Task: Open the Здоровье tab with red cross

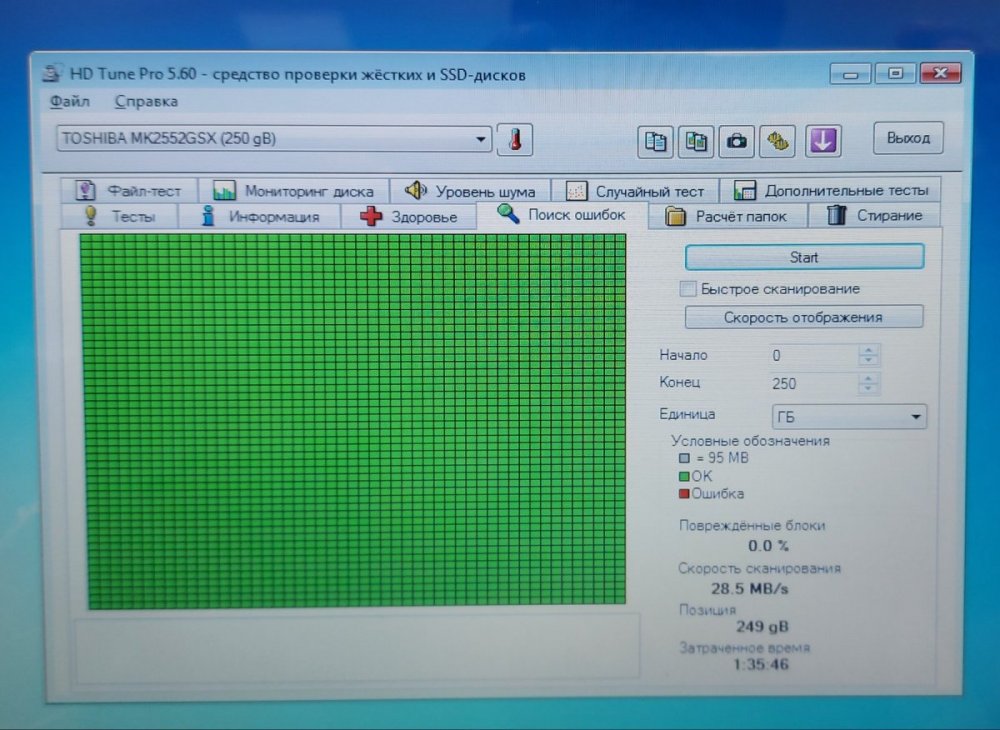Action: [408, 216]
